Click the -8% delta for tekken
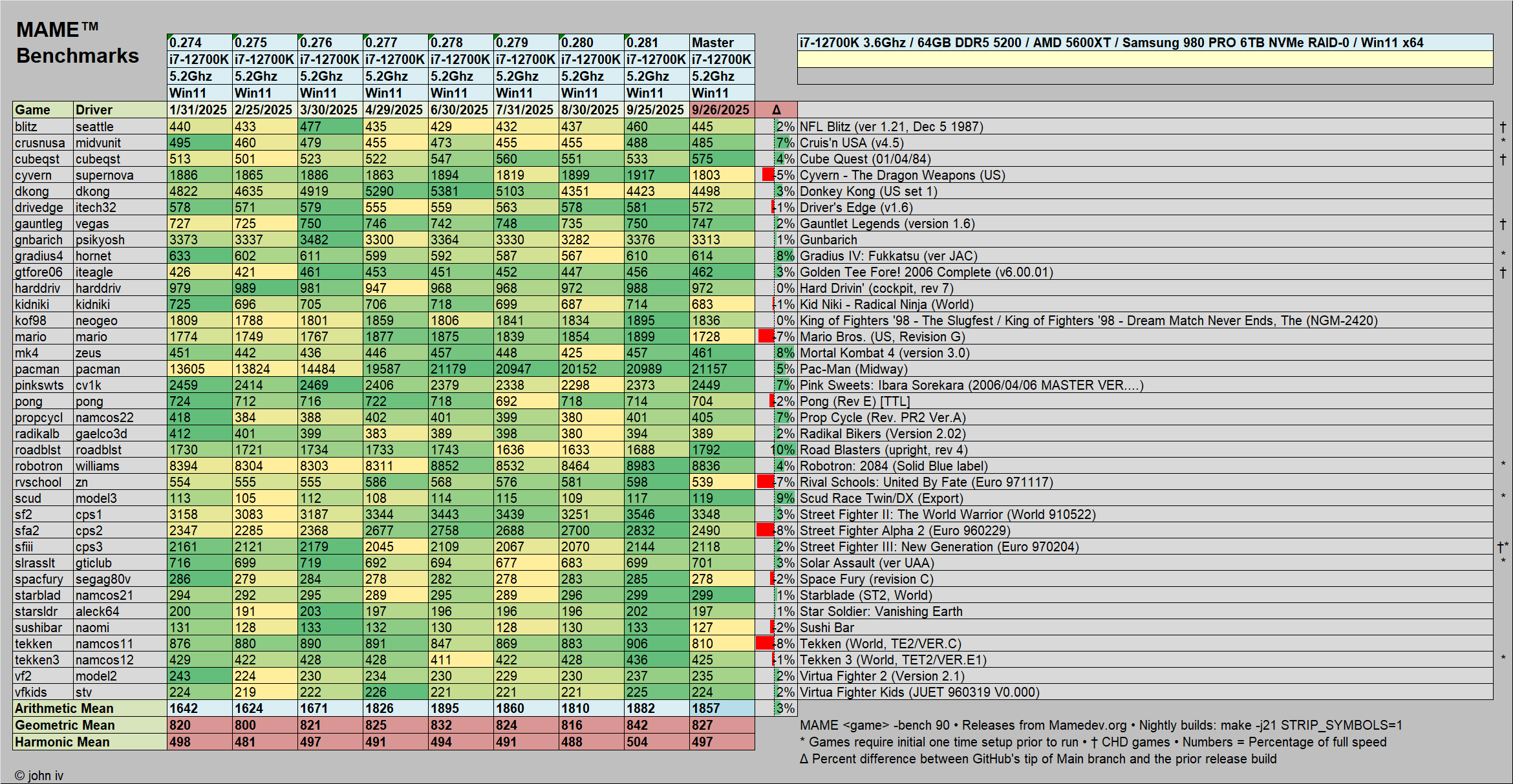This screenshot has height=784, width=1513. (776, 644)
